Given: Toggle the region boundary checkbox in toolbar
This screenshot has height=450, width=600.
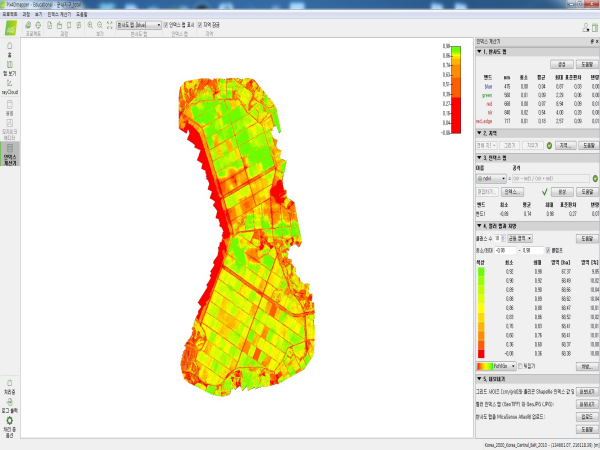Looking at the screenshot, I should tap(200, 25).
